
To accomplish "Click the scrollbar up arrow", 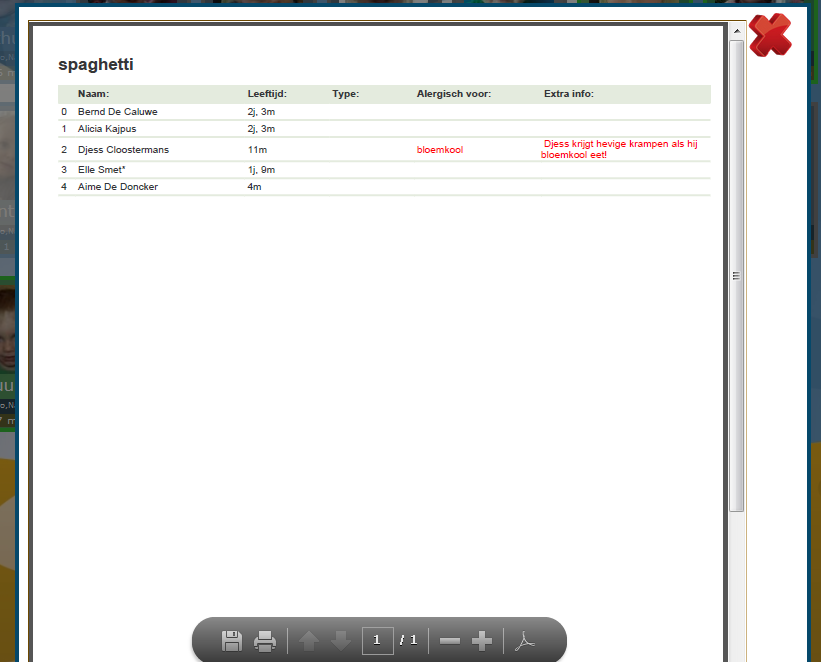I will [737, 31].
